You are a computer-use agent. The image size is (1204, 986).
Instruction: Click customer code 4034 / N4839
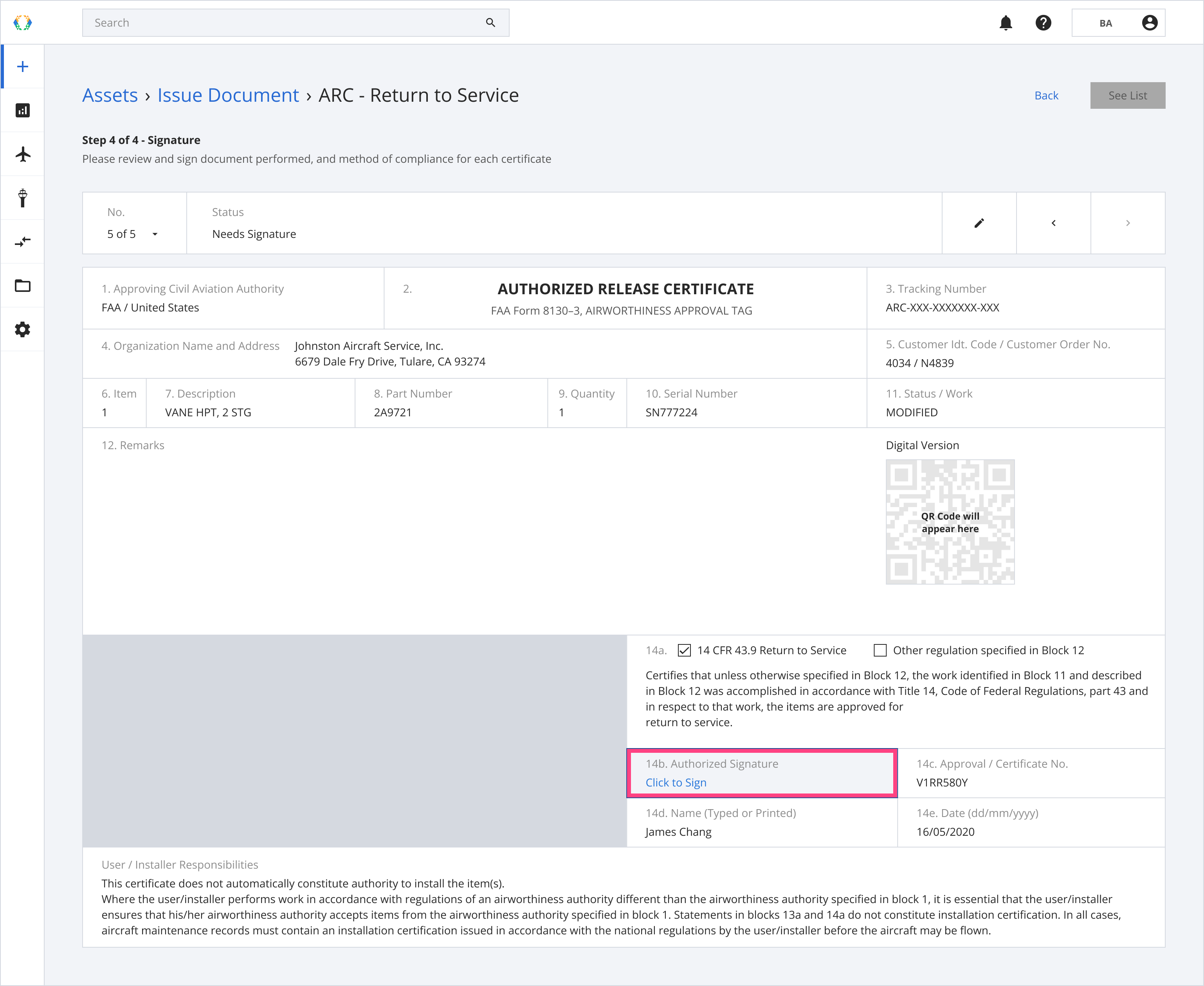919,363
